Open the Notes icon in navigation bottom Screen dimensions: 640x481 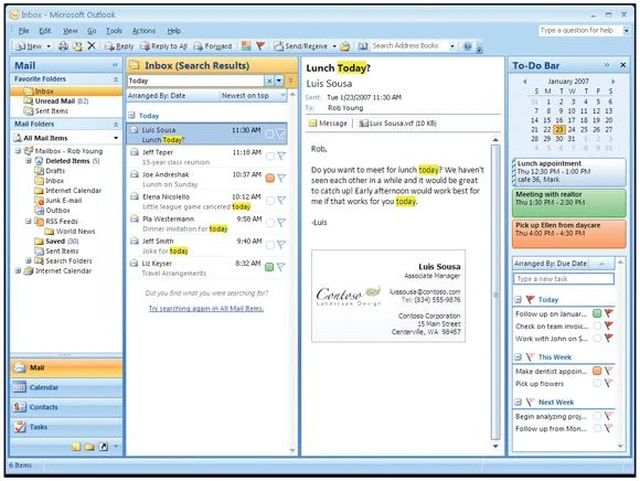pyautogui.click(x=76, y=447)
